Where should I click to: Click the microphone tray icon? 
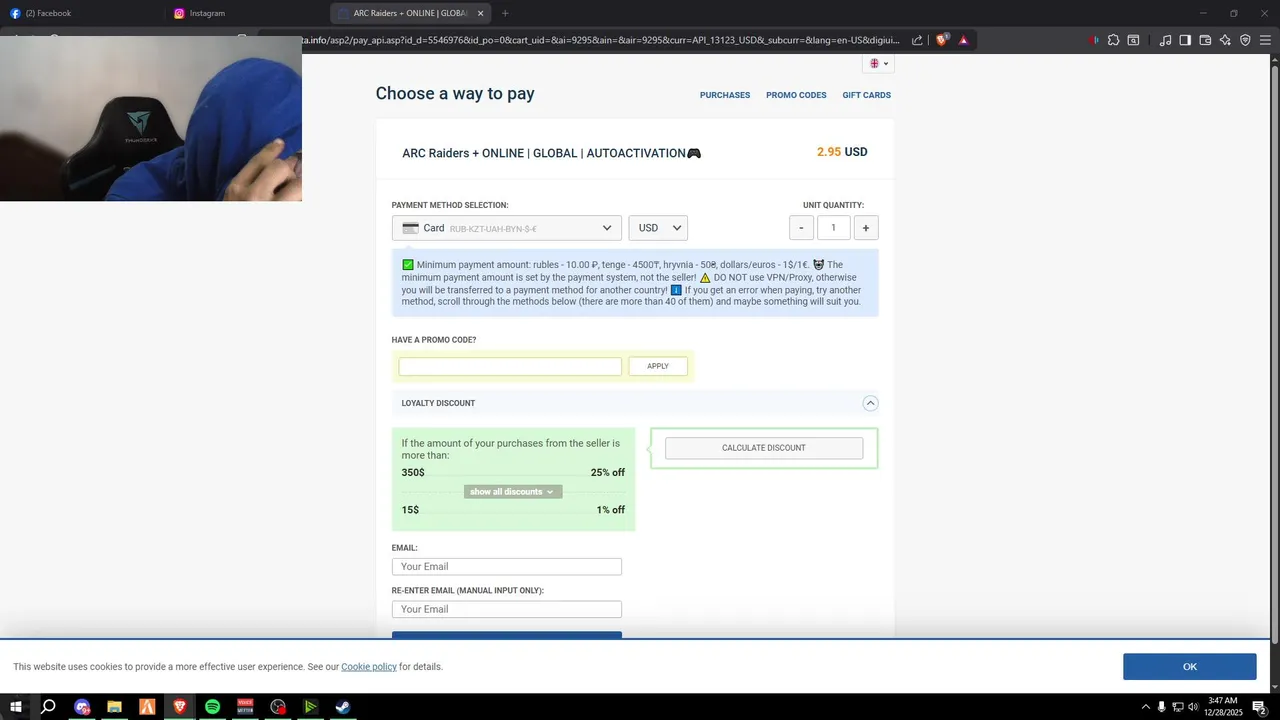(x=1161, y=707)
